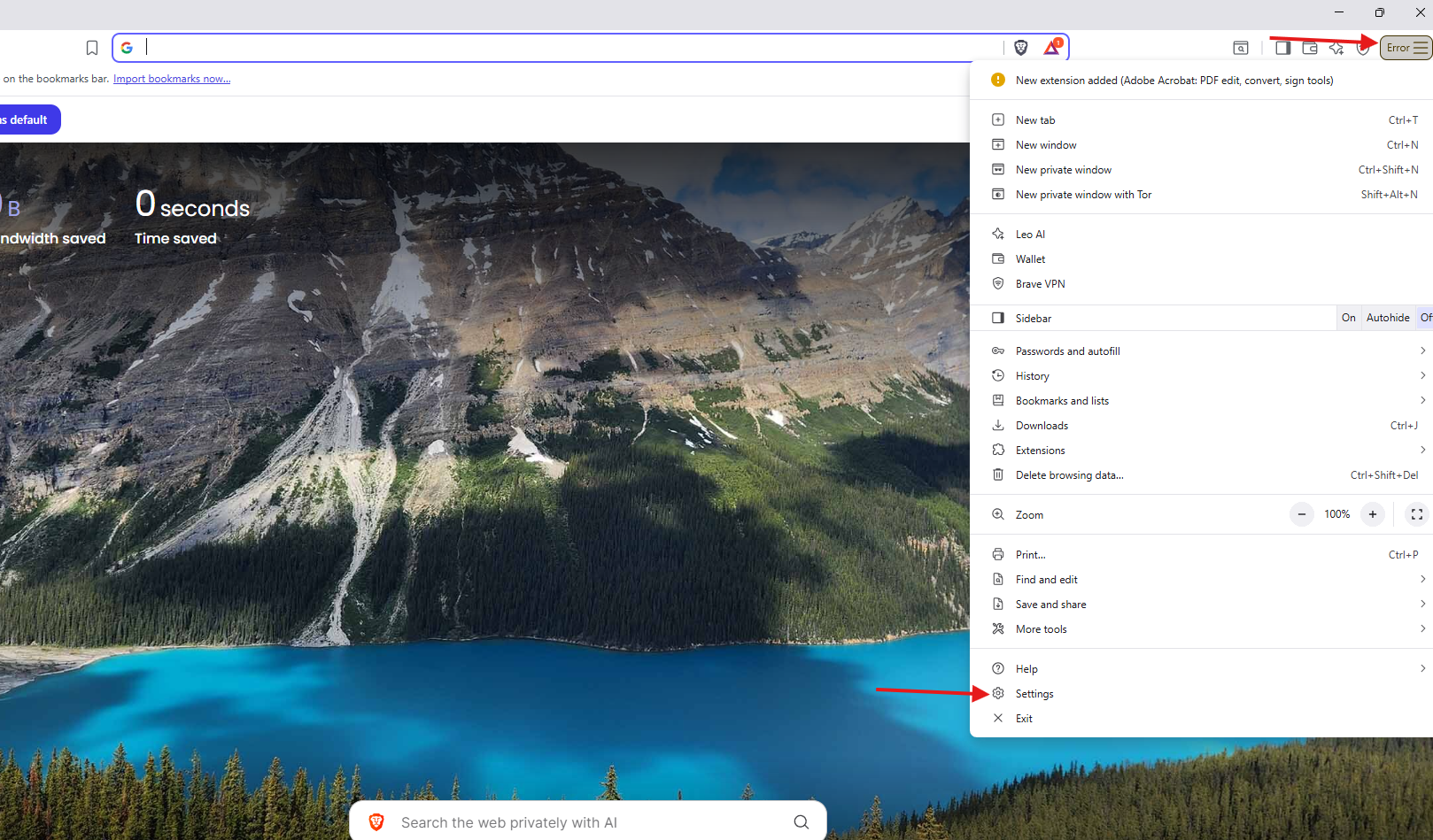Screen dimensions: 1433x840
Task: Click the Brave Shields lion icon
Action: (x=1020, y=48)
